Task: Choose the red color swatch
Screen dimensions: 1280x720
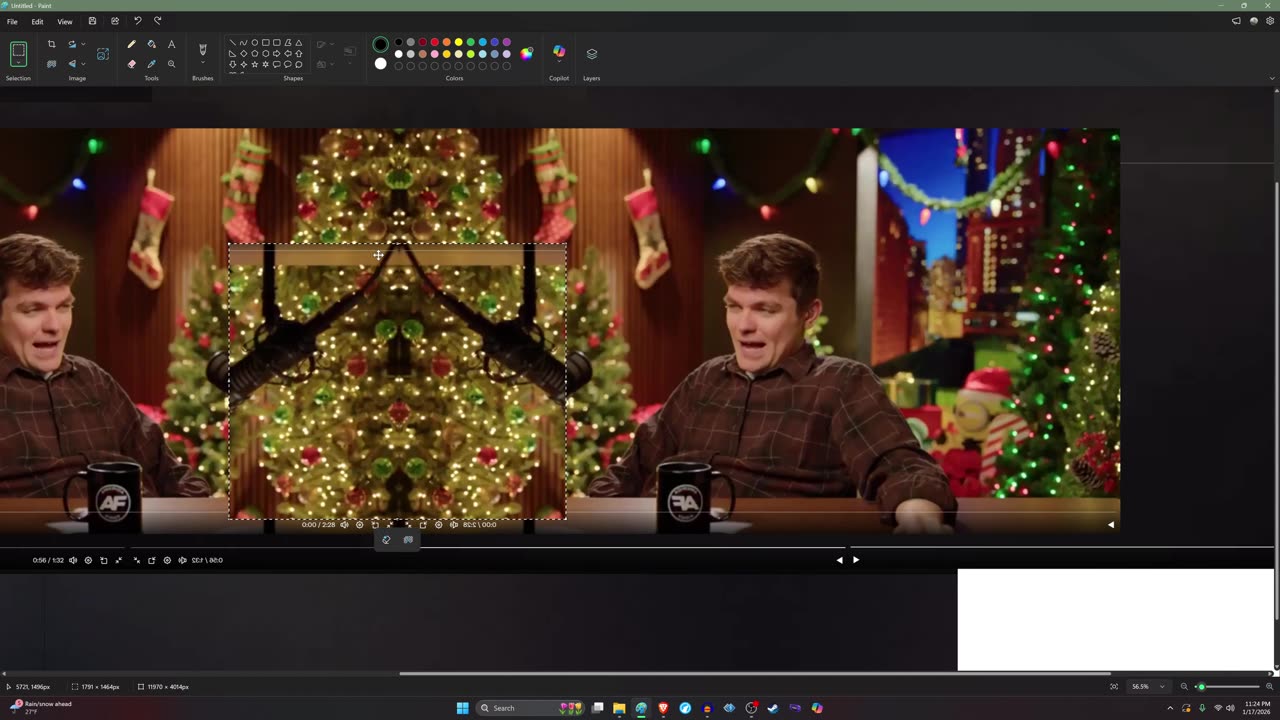Action: (x=434, y=43)
